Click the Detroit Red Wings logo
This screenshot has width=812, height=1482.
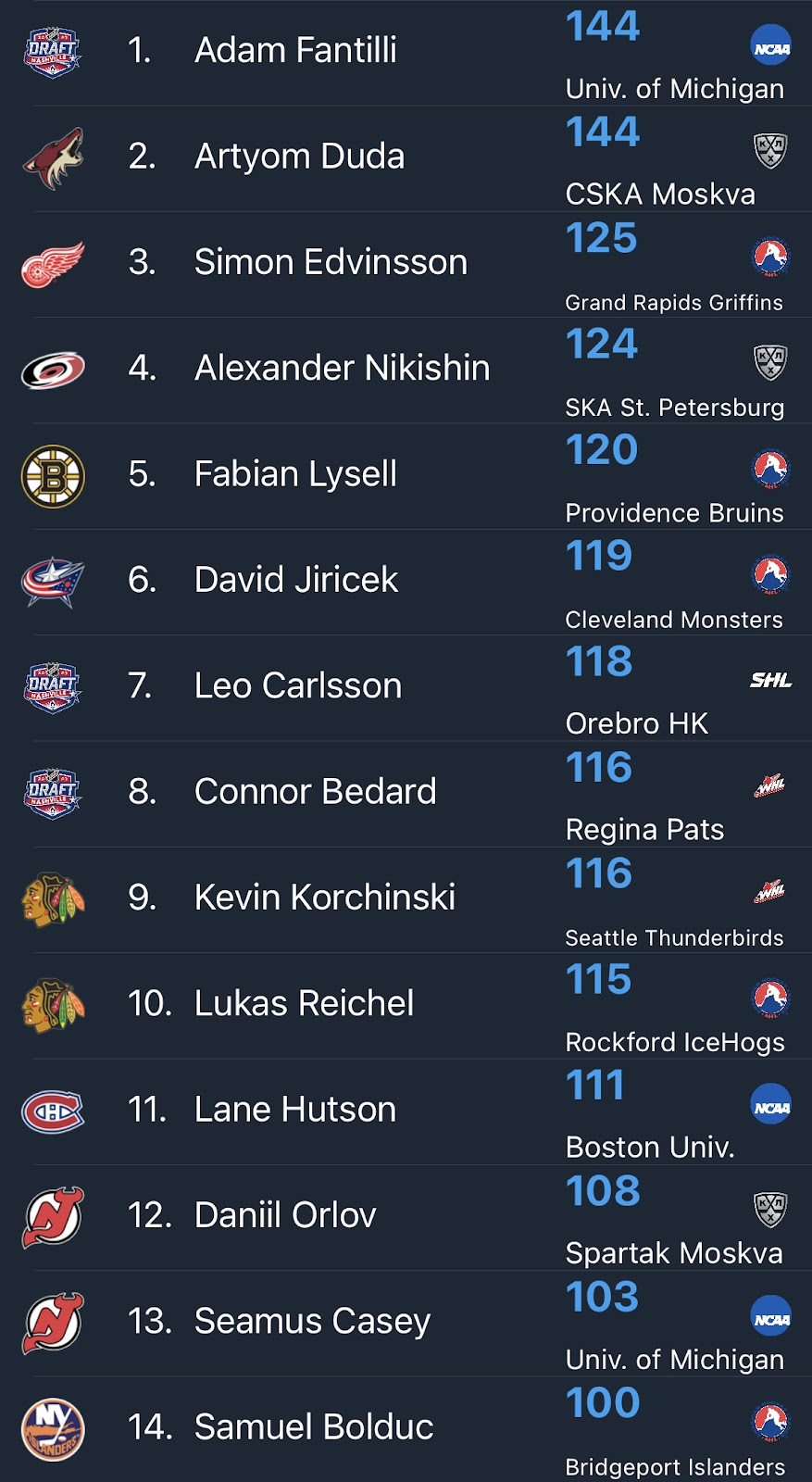[53, 264]
